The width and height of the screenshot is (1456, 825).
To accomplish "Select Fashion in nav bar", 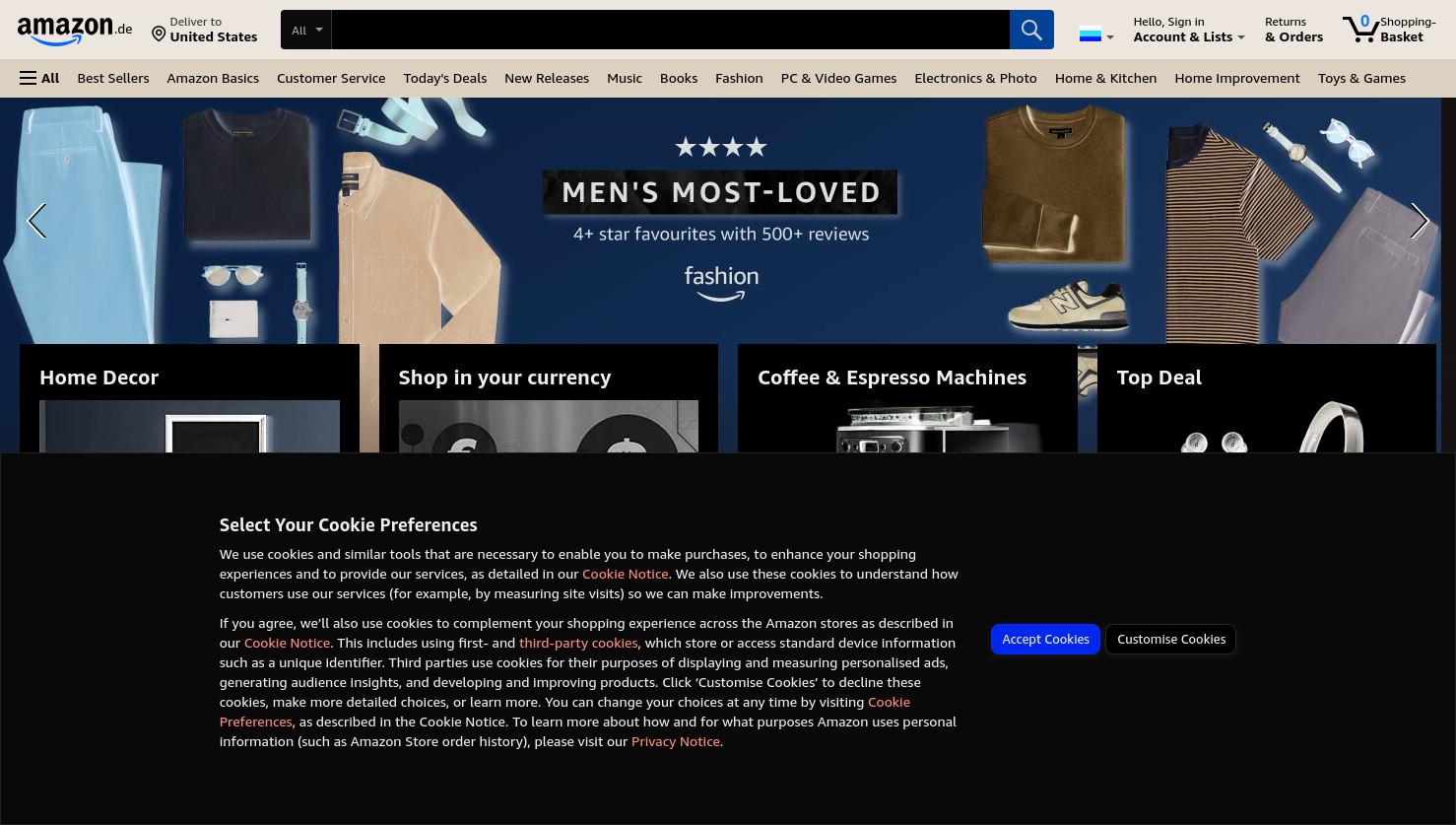I will pyautogui.click(x=739, y=78).
